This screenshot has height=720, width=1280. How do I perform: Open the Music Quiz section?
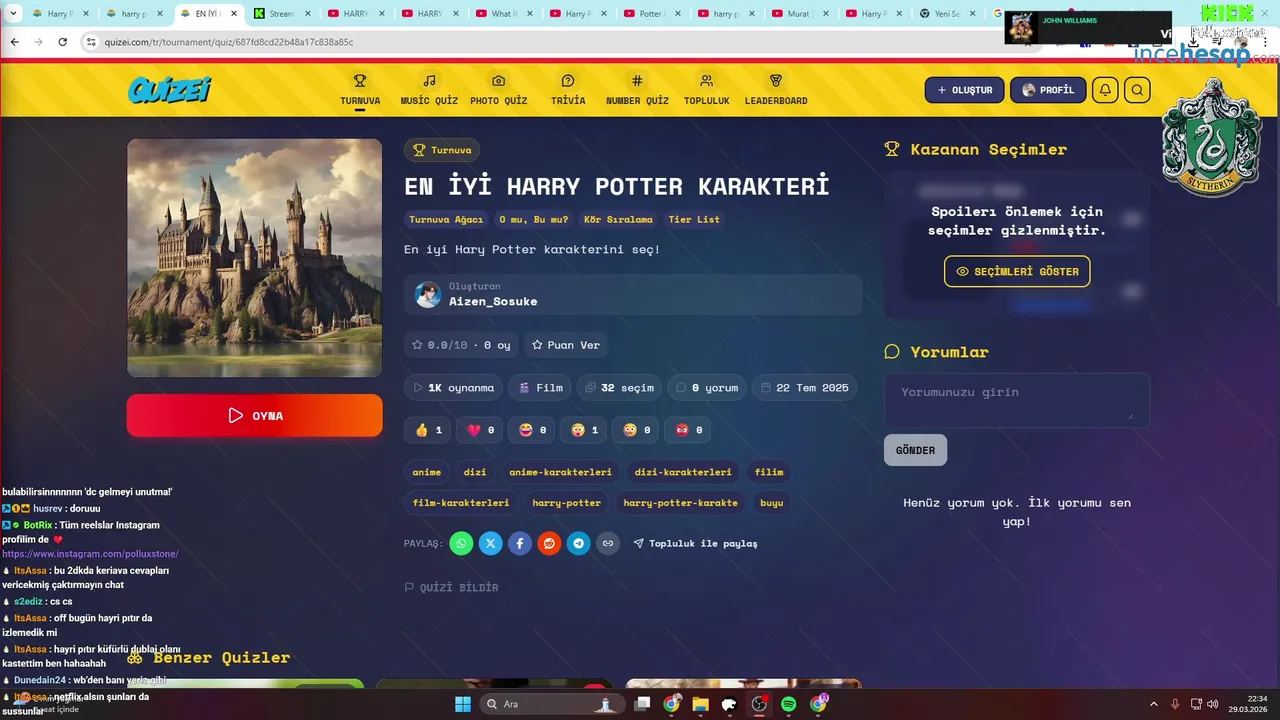click(429, 90)
